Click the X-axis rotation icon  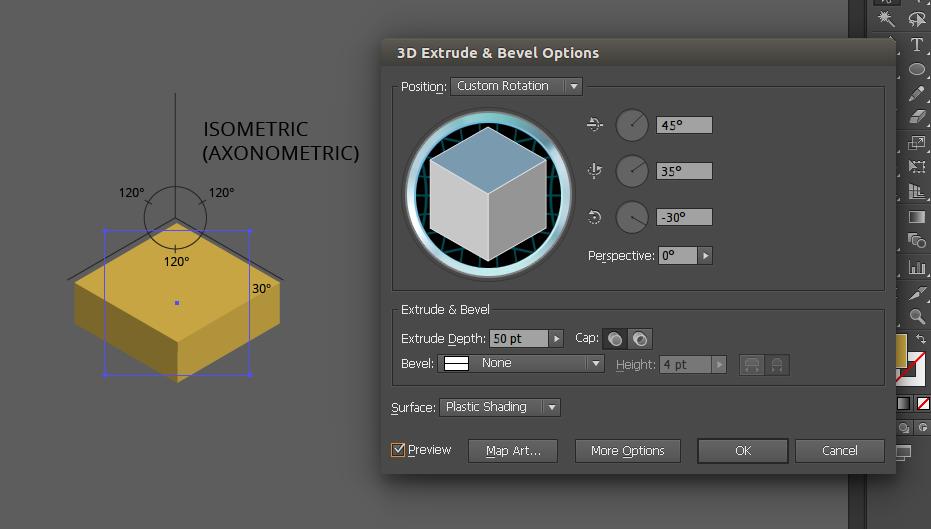point(594,125)
